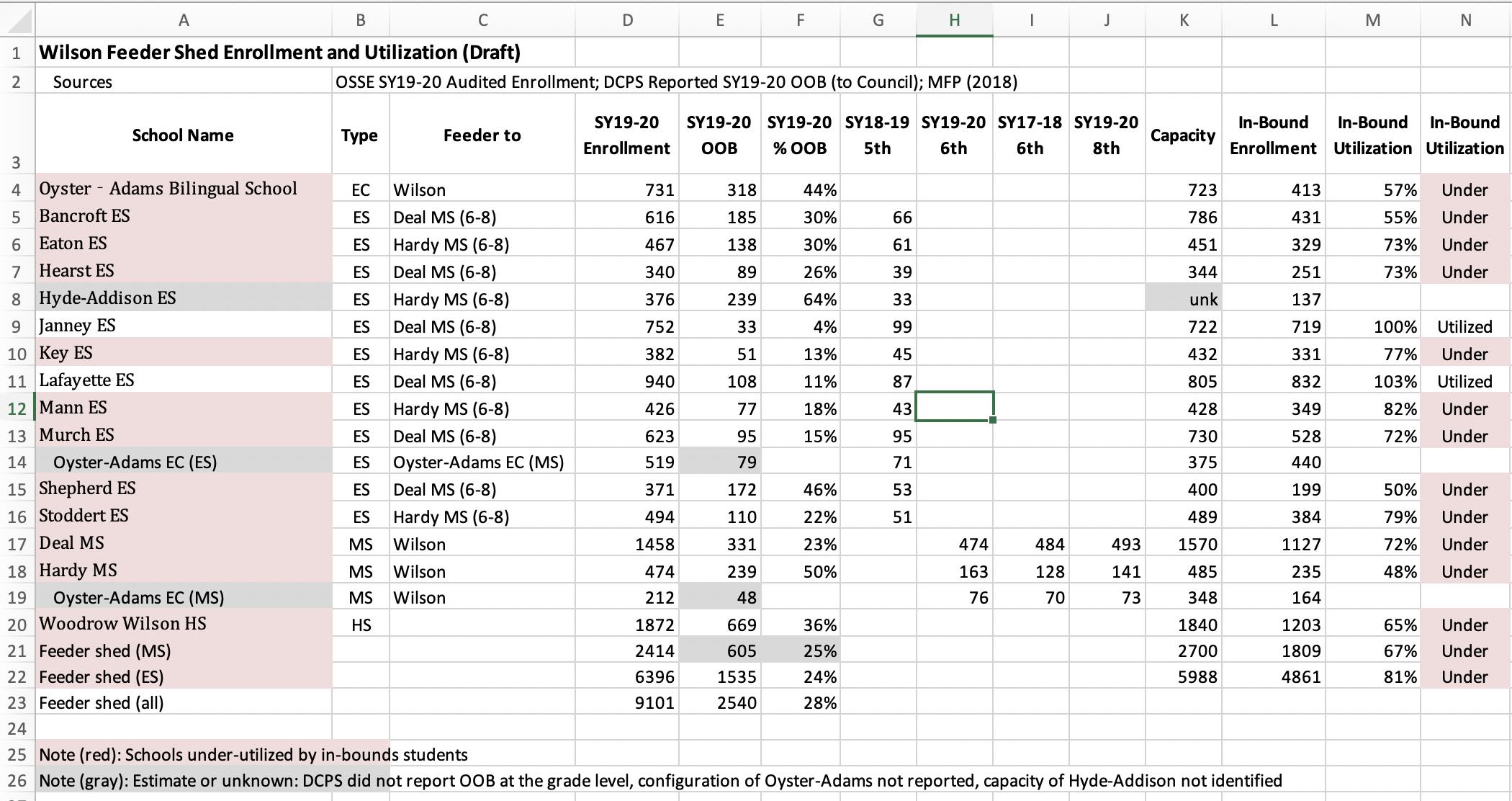
Task: Select column H header
Action: pos(954,20)
